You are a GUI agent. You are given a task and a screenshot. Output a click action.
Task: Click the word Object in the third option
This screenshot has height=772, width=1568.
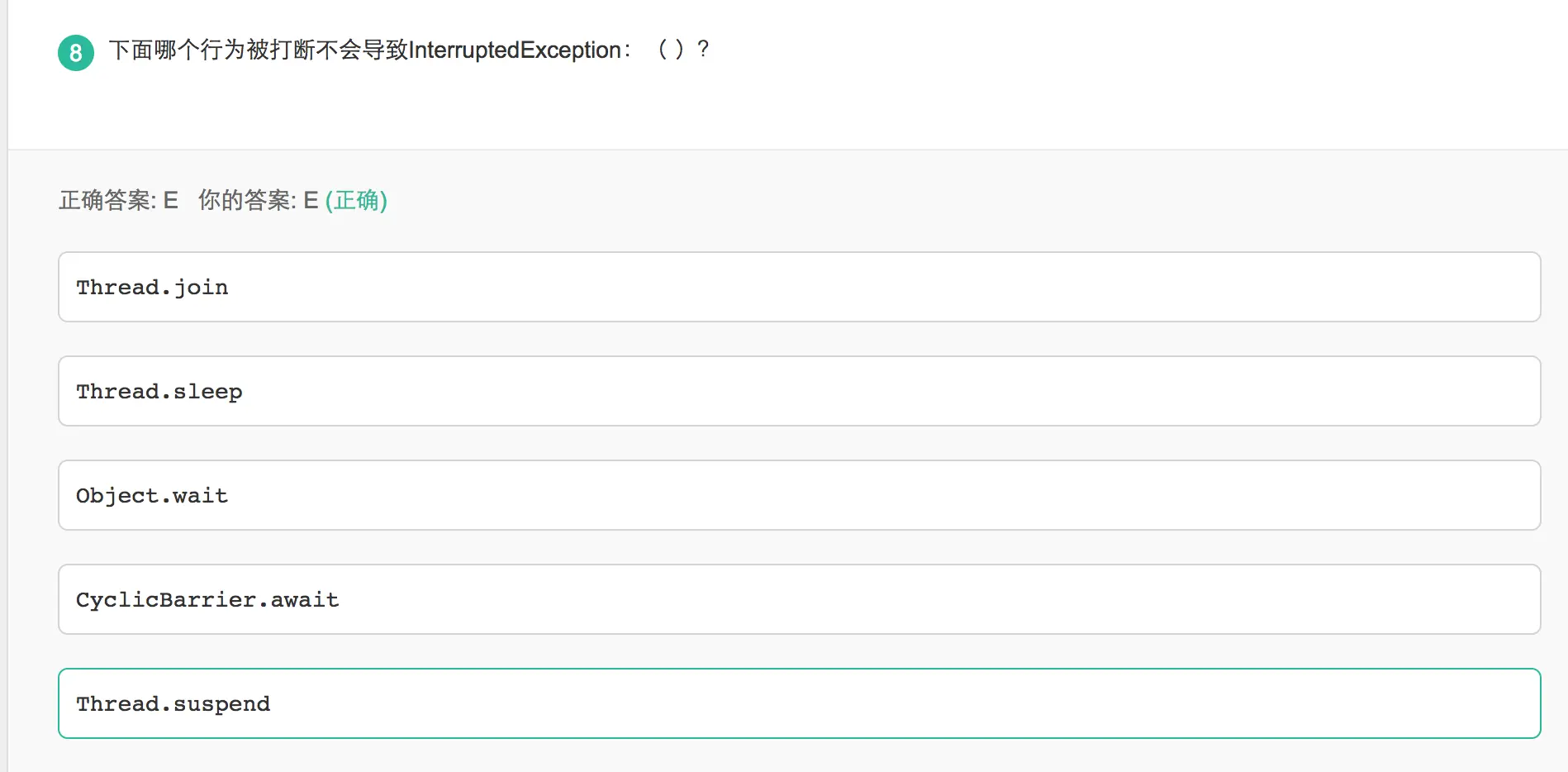tap(117, 496)
